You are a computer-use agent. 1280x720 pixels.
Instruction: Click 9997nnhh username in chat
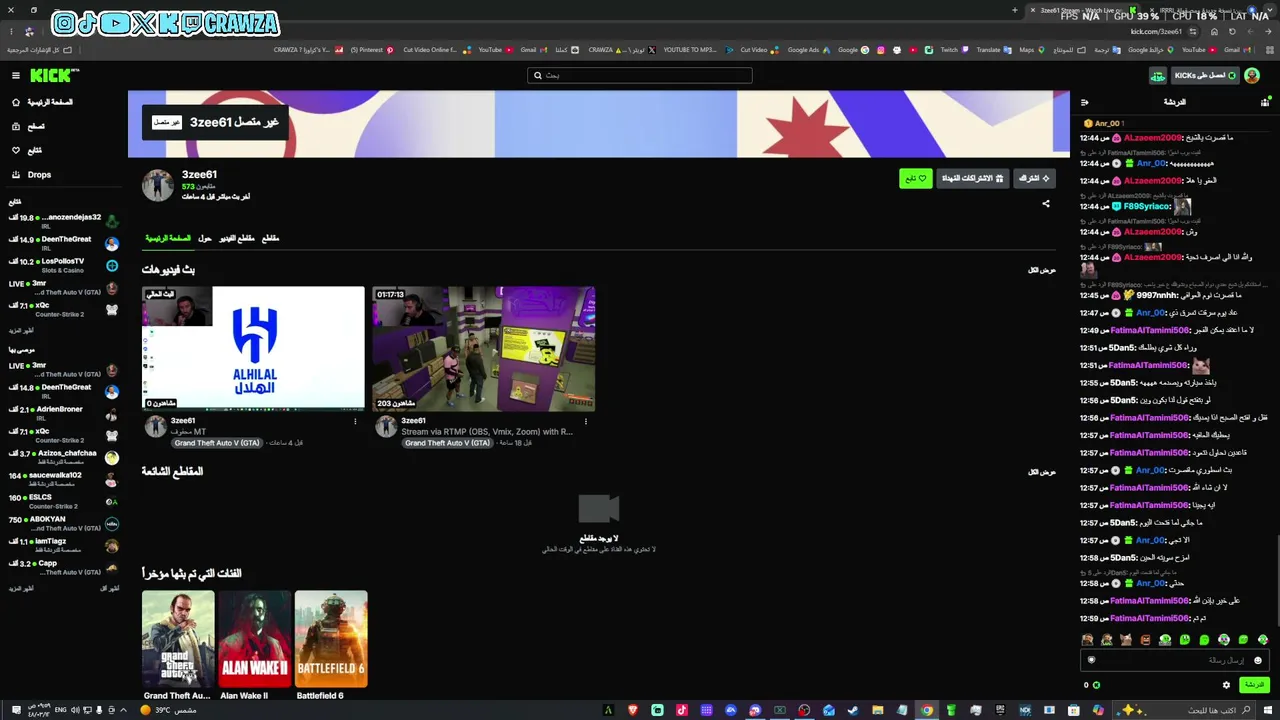pos(1157,296)
